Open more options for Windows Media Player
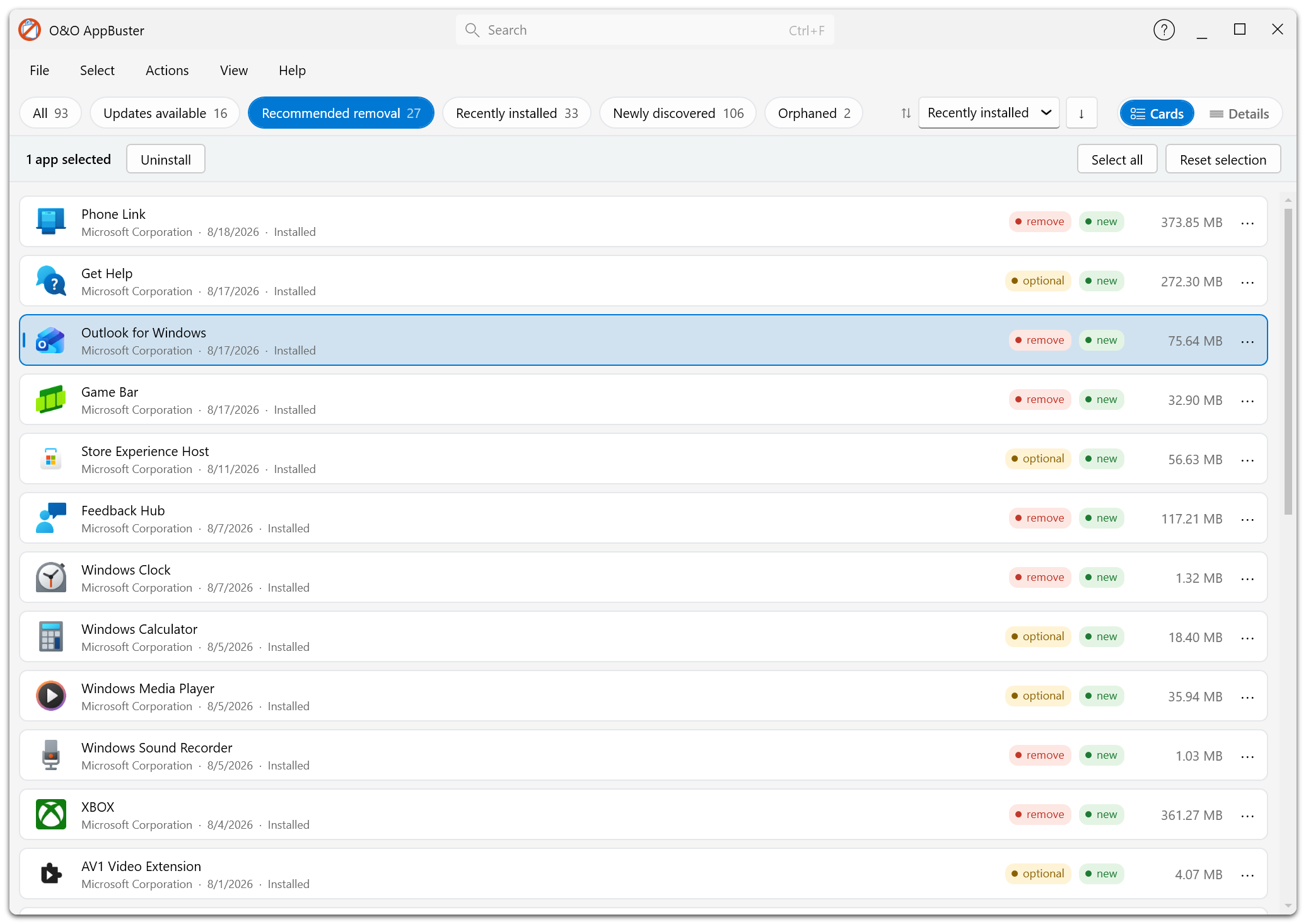The height and width of the screenshot is (924, 1306). coord(1247,697)
